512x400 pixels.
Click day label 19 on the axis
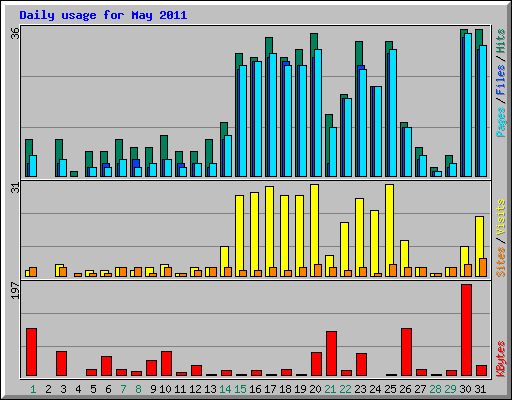point(300,389)
